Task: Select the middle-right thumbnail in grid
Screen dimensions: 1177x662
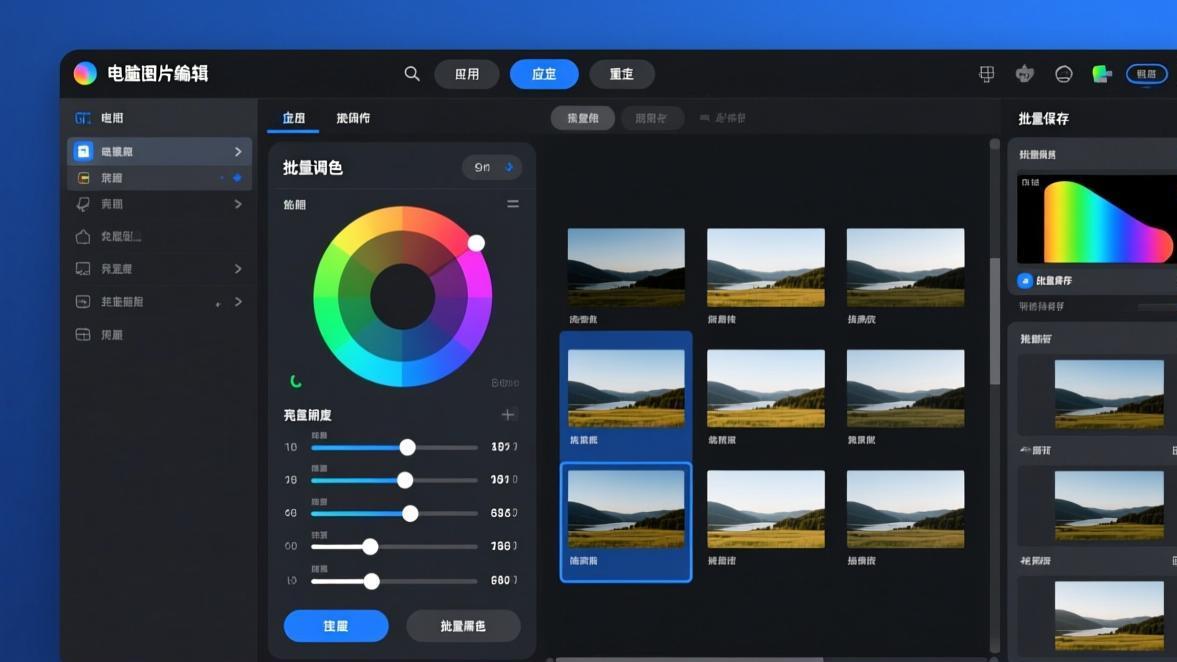Action: click(x=905, y=388)
